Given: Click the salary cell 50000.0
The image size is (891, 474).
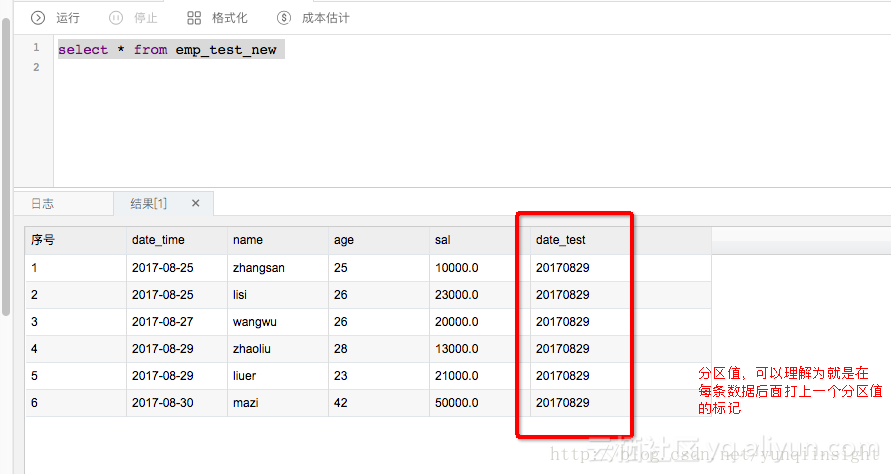Looking at the screenshot, I should [480, 403].
